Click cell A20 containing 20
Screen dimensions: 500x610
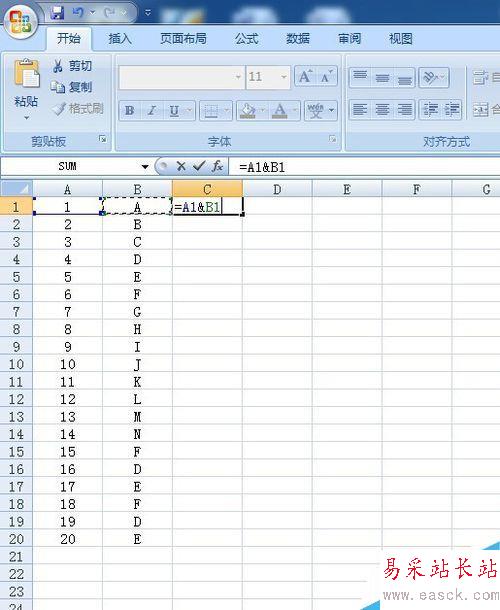point(67,539)
